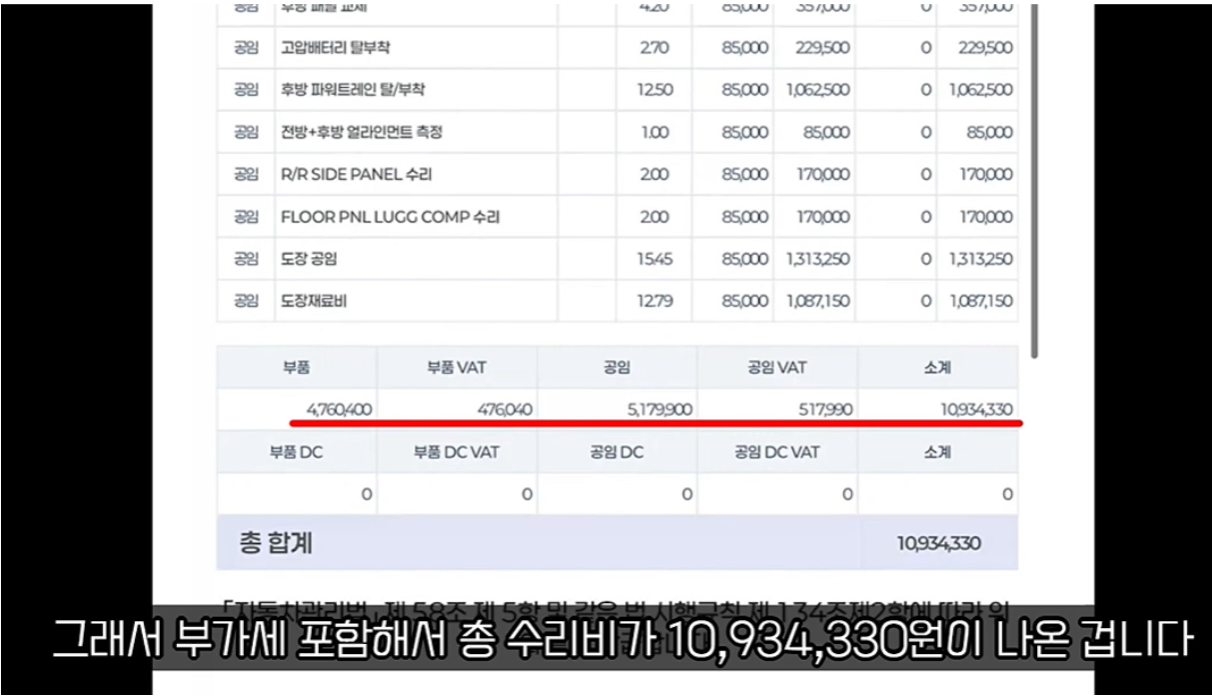Click 2.00 hours in R/R SIDE PANEL row
1212x698 pixels.
coord(655,174)
